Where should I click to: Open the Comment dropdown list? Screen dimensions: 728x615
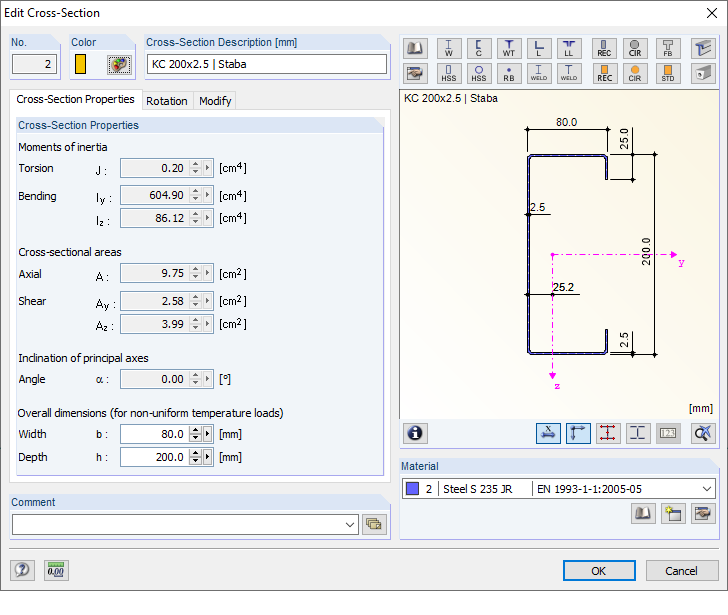350,525
